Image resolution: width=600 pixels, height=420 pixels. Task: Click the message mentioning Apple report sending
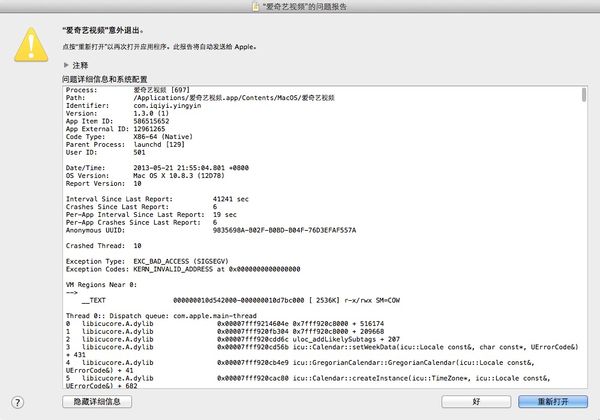[159, 47]
